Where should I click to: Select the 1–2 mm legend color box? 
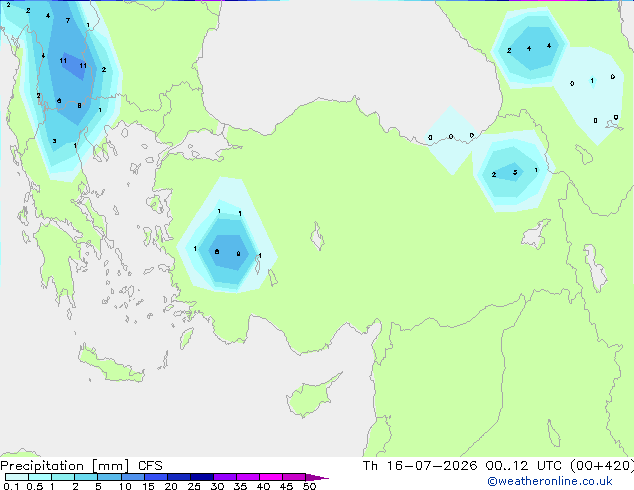(63, 477)
